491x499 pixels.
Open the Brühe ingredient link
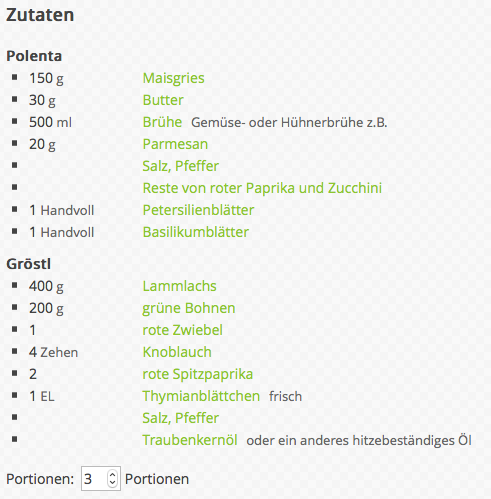point(162,122)
